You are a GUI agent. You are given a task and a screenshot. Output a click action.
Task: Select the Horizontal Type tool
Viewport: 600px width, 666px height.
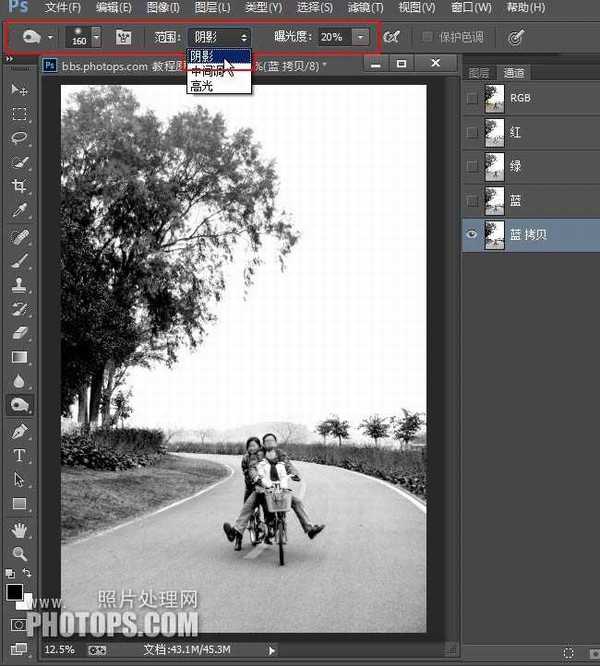(18, 455)
